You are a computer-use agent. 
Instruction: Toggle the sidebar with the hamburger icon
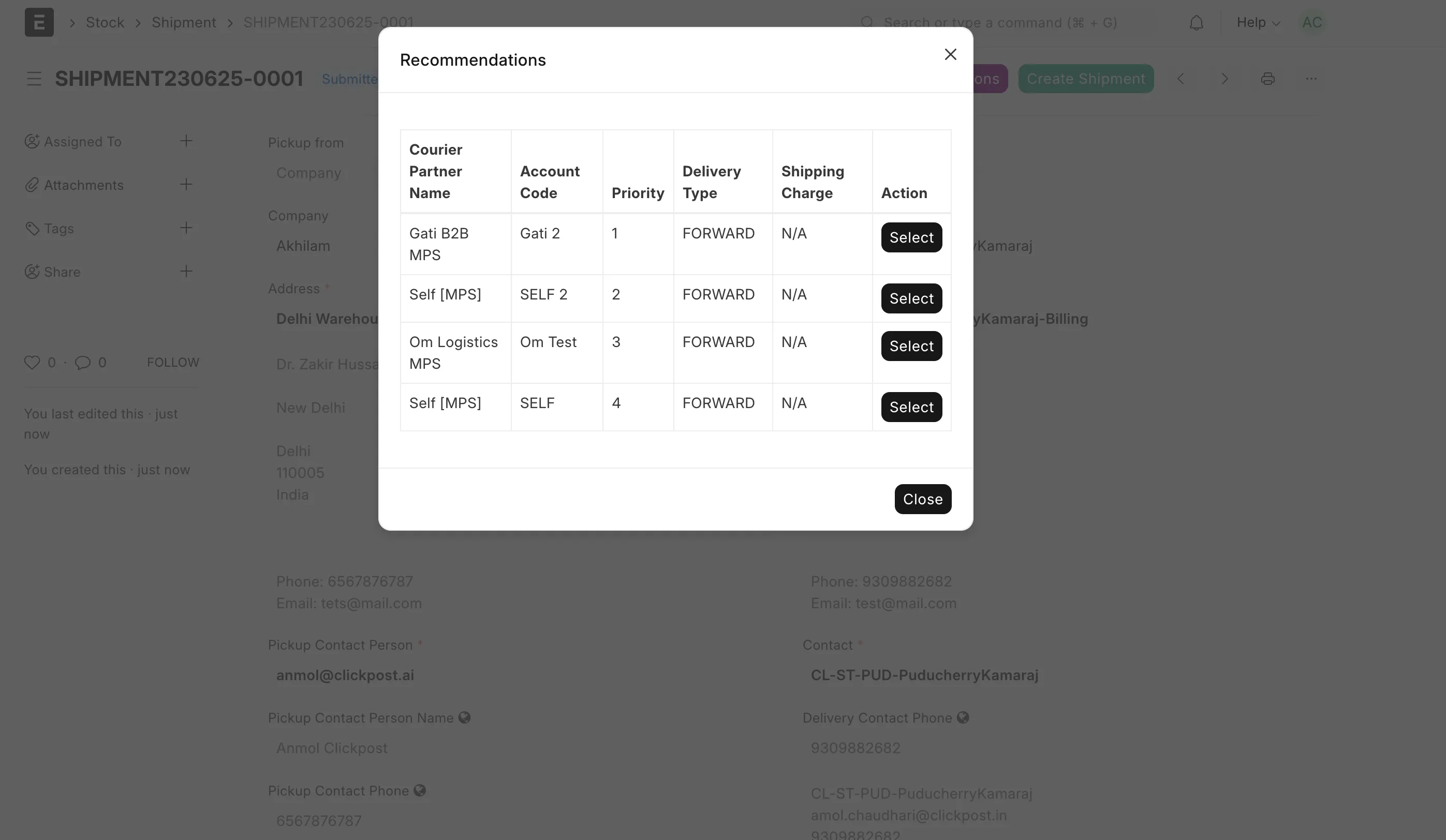tap(34, 79)
